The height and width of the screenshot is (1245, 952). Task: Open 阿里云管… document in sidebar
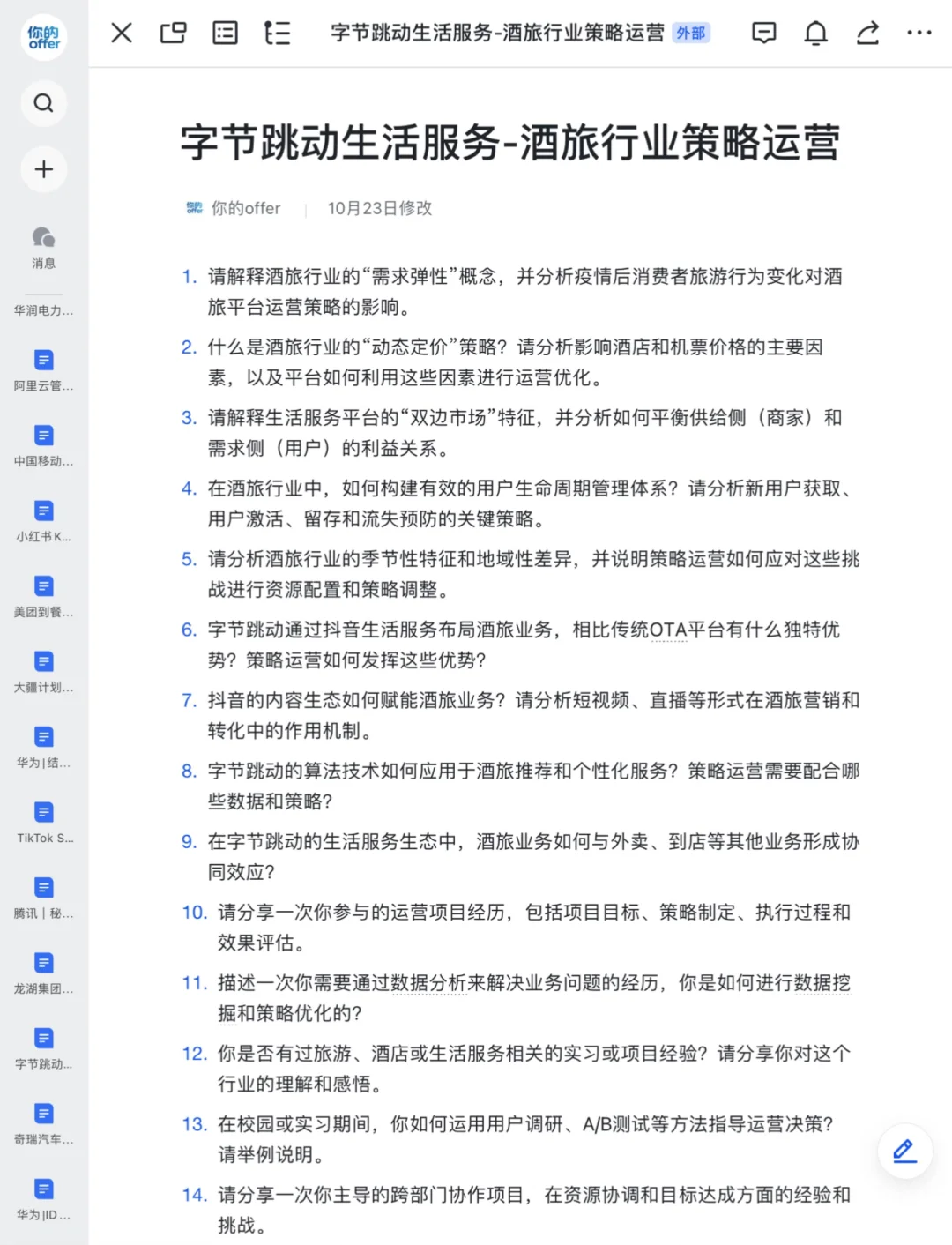[44, 370]
